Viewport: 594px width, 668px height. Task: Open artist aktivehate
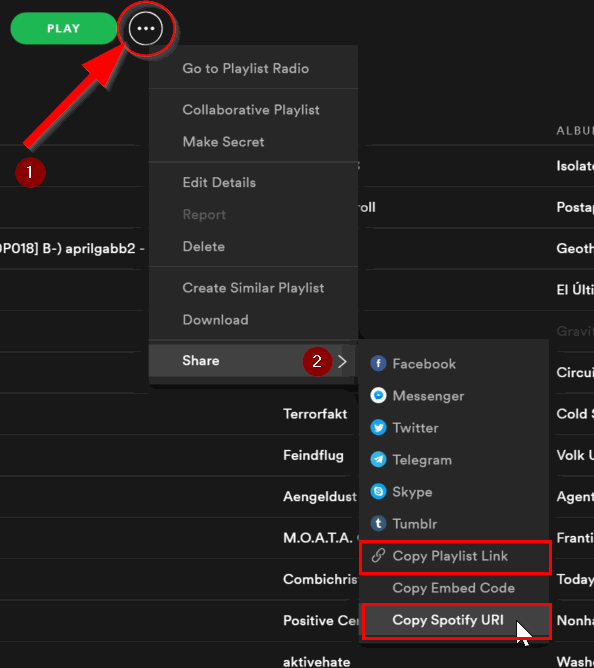(317, 662)
